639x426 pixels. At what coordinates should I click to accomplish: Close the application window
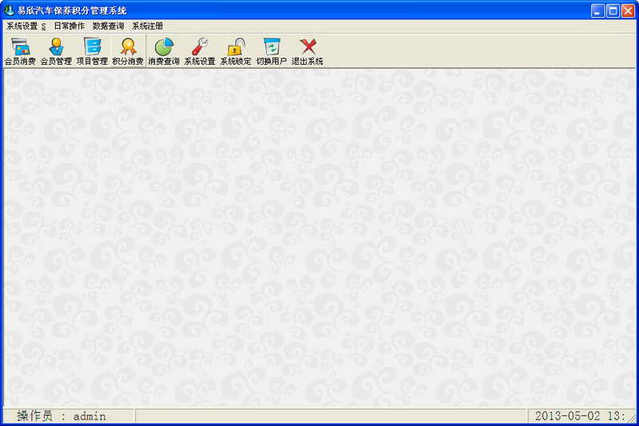[x=628, y=11]
